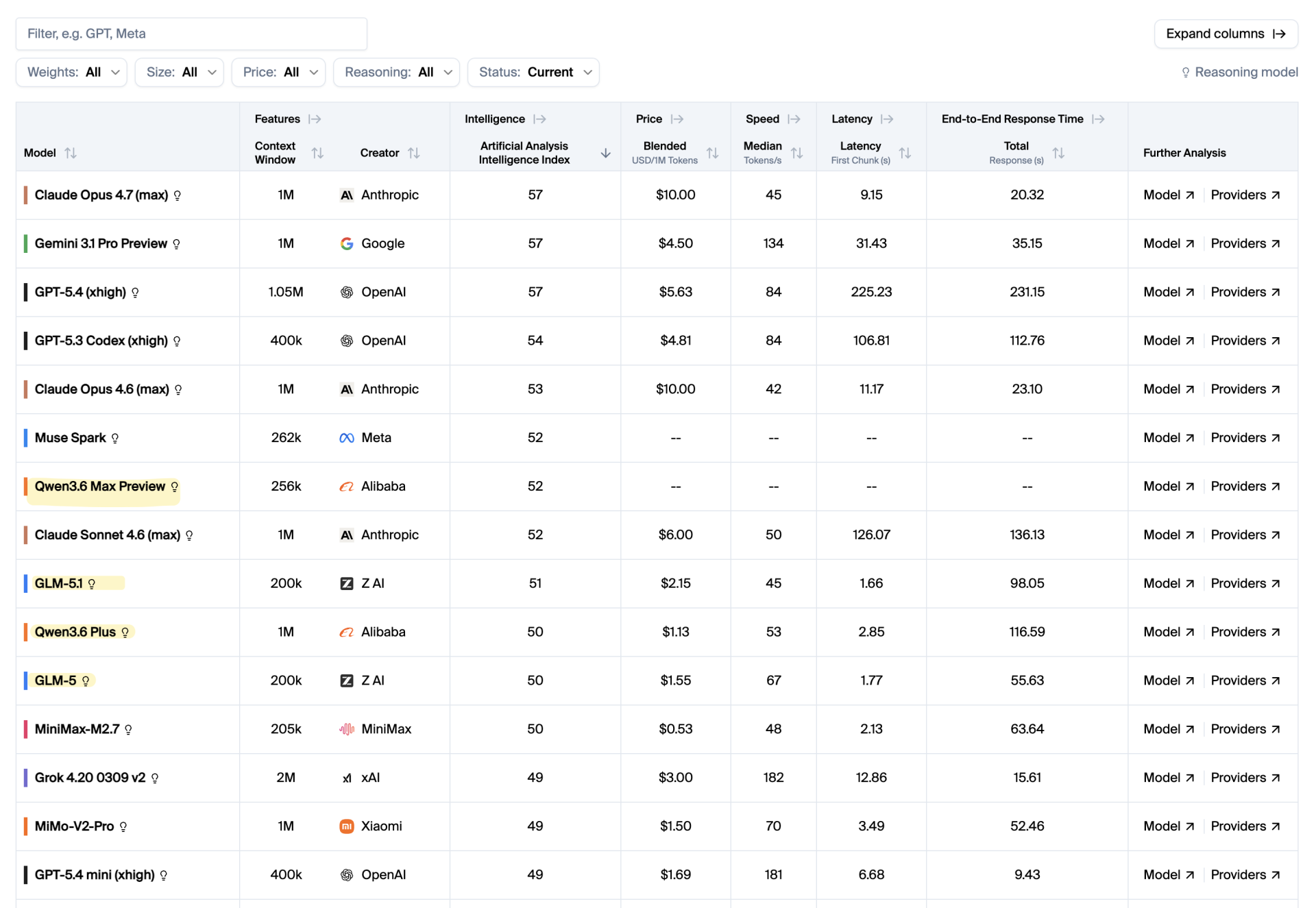The width and height of the screenshot is (1316, 908).
Task: Click the Google logo for Gemini 3.1 Pro Preview
Action: tap(347, 243)
